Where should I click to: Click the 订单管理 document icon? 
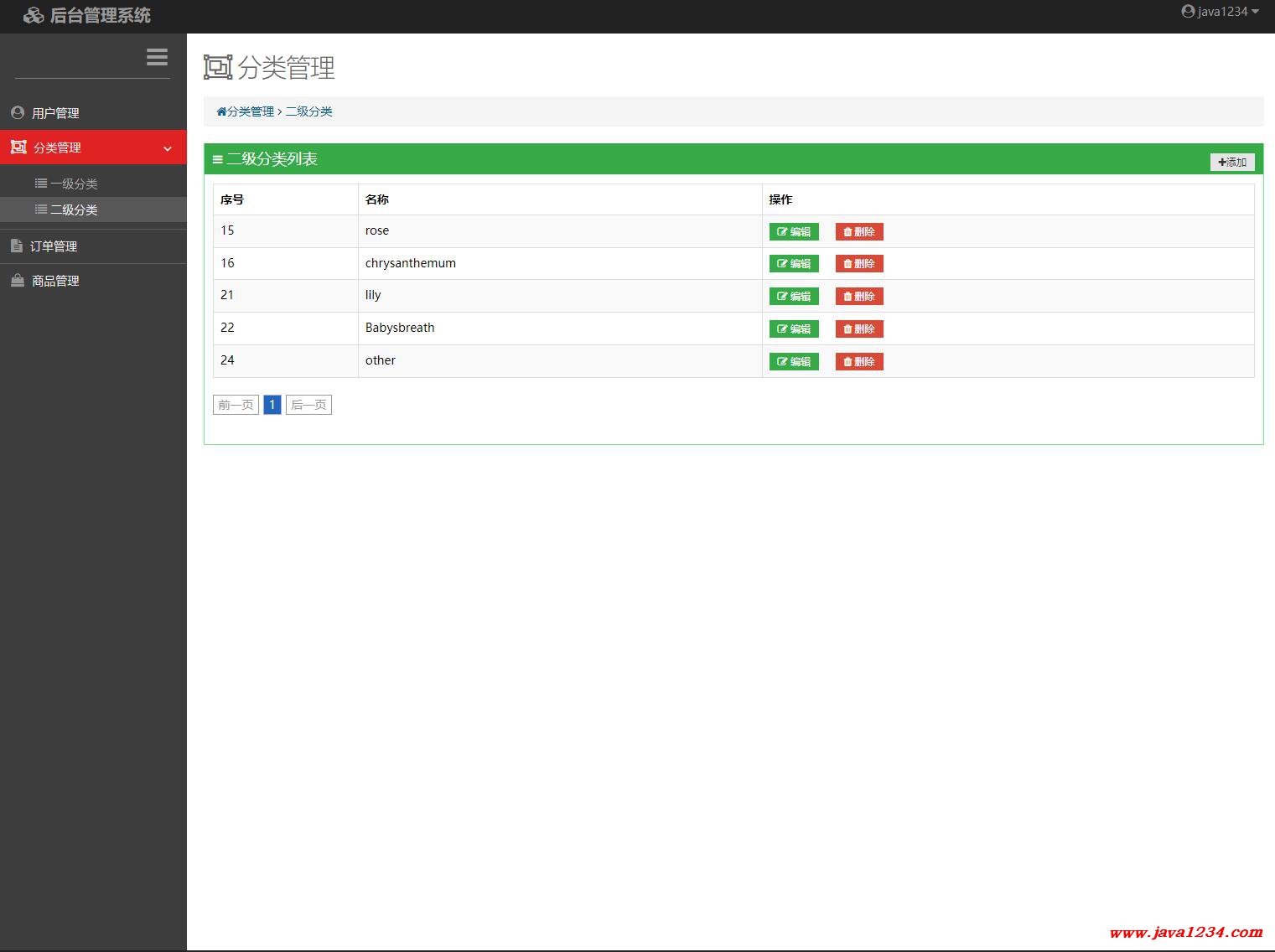(x=16, y=246)
